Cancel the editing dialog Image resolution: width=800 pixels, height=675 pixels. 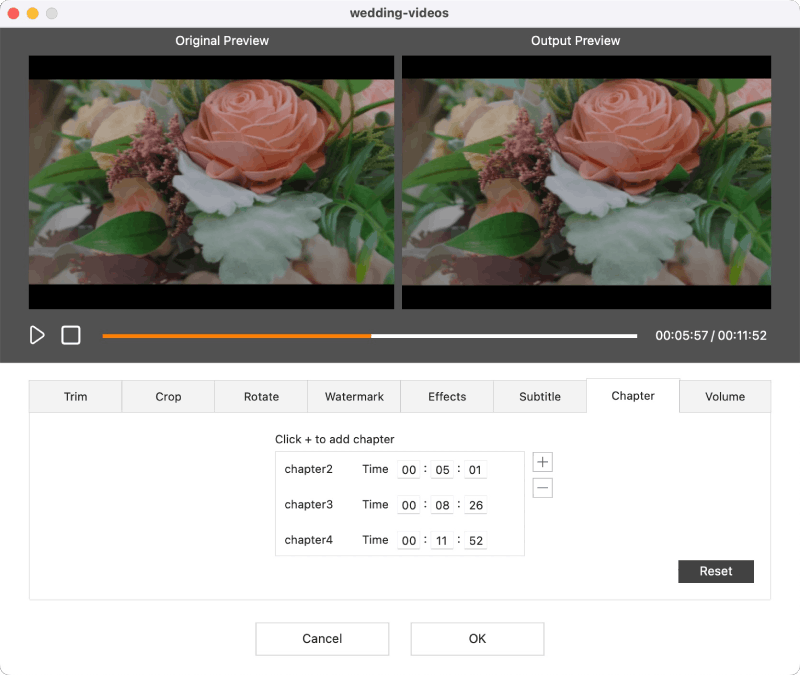(x=322, y=639)
